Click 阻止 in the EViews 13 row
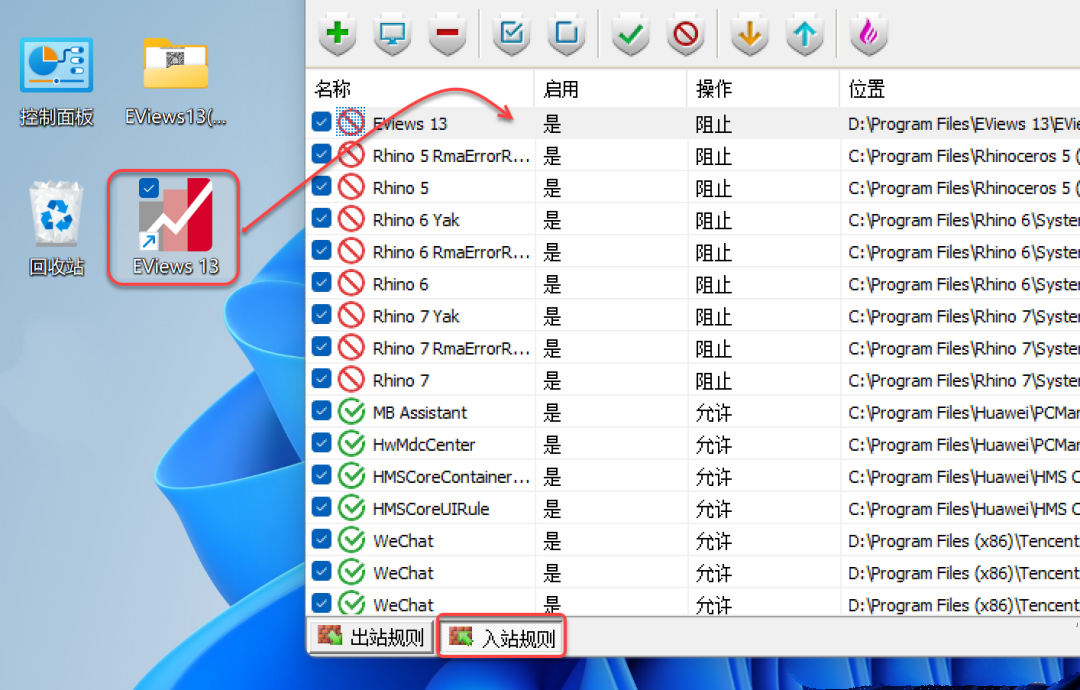The width and height of the screenshot is (1080, 690). pyautogui.click(x=714, y=125)
